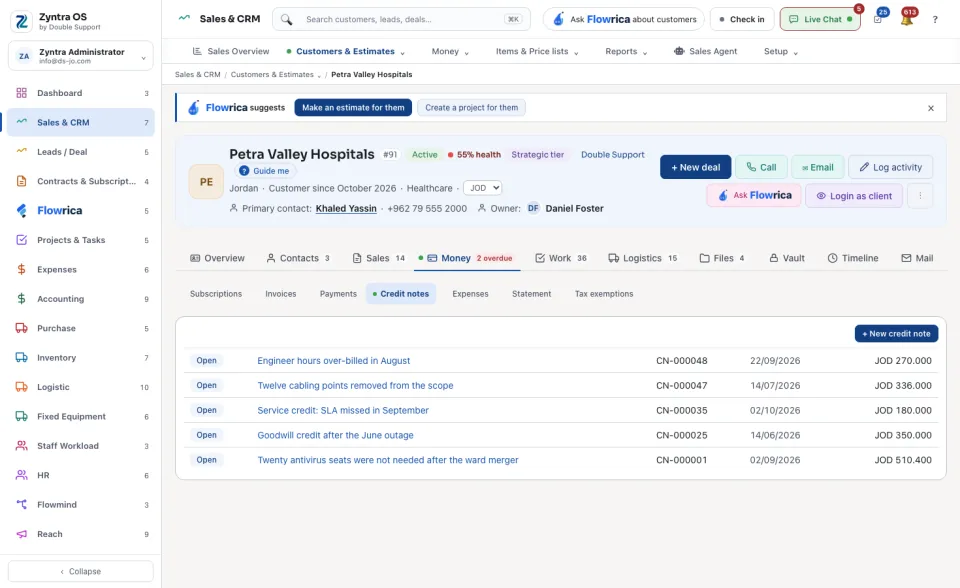Select the Payments sub-tab
The image size is (960, 588).
click(x=338, y=294)
